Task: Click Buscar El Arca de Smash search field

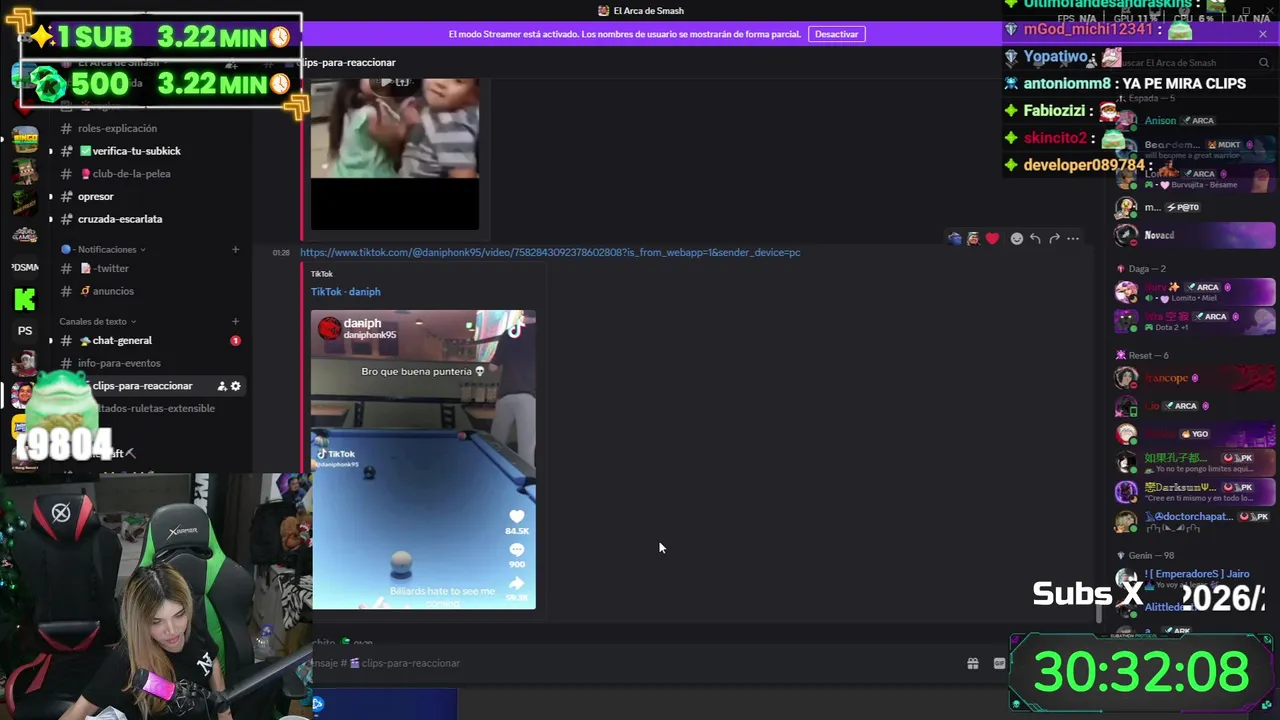Action: [x=1192, y=63]
